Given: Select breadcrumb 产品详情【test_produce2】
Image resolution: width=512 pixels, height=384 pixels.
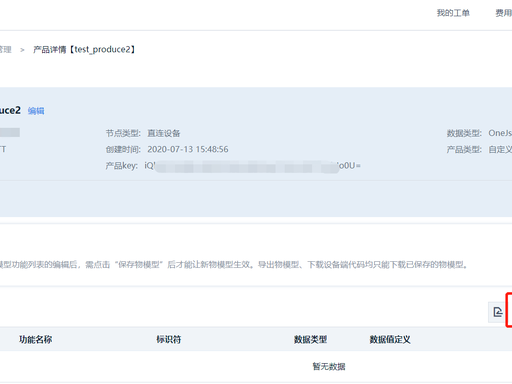Looking at the screenshot, I should [84, 50].
